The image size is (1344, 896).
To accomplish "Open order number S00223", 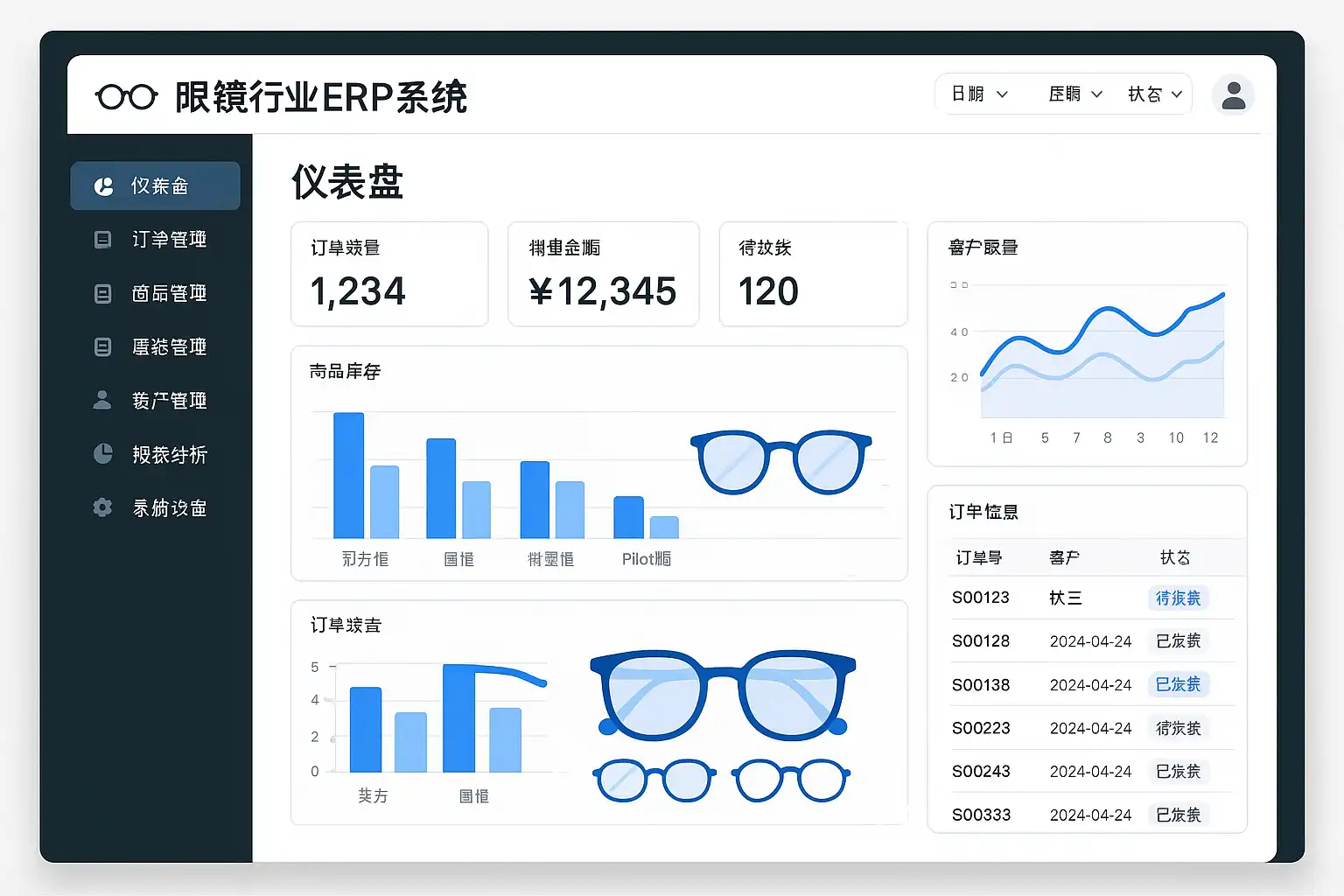I will tap(981, 728).
